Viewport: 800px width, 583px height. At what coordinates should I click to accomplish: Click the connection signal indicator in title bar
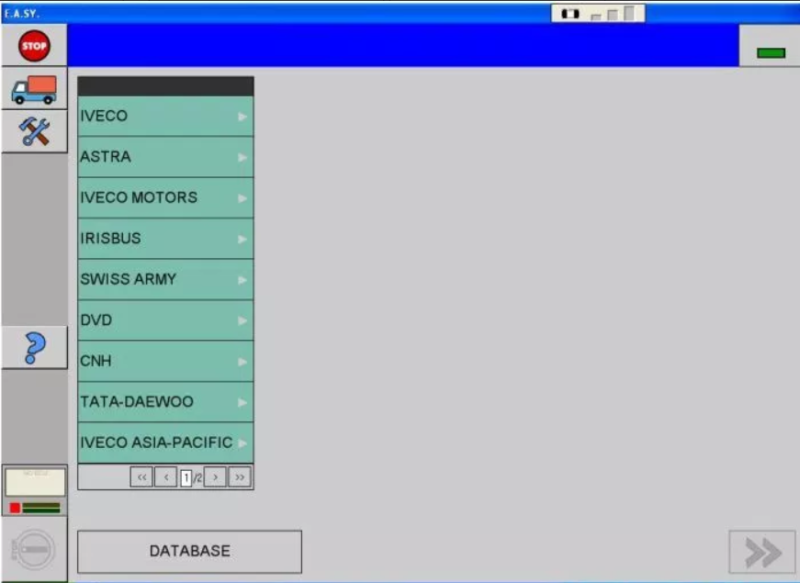[x=598, y=13]
